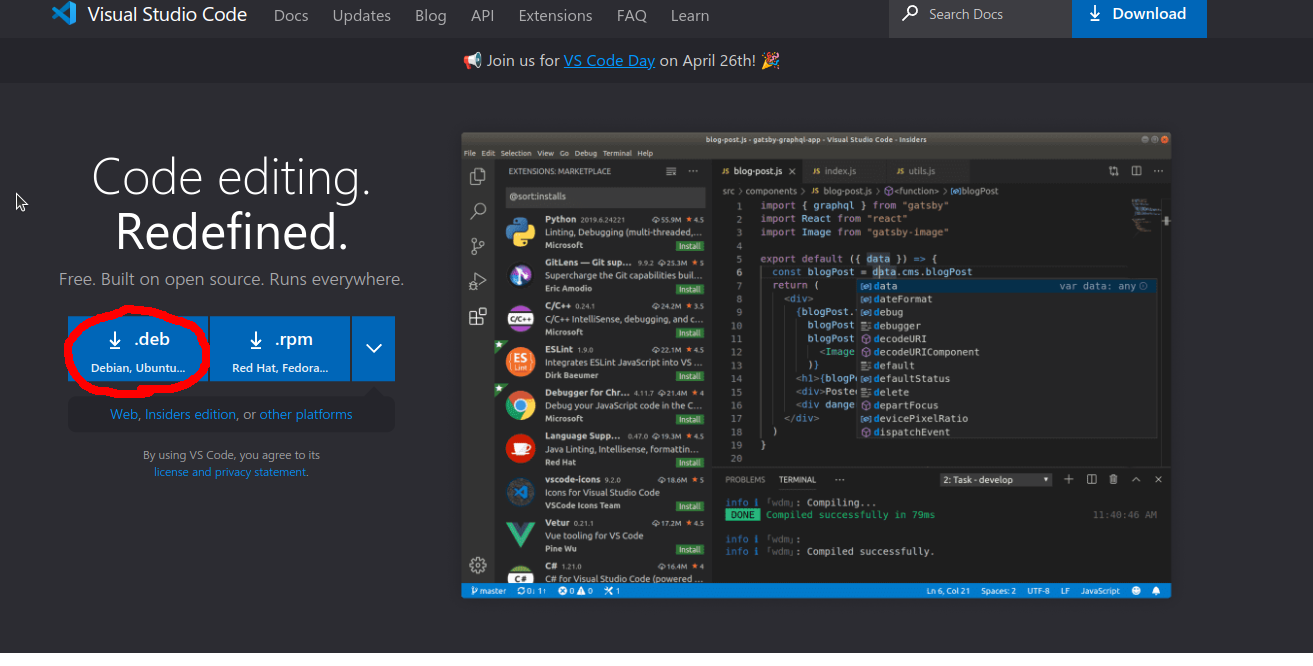Open the other platforms link

[306, 414]
